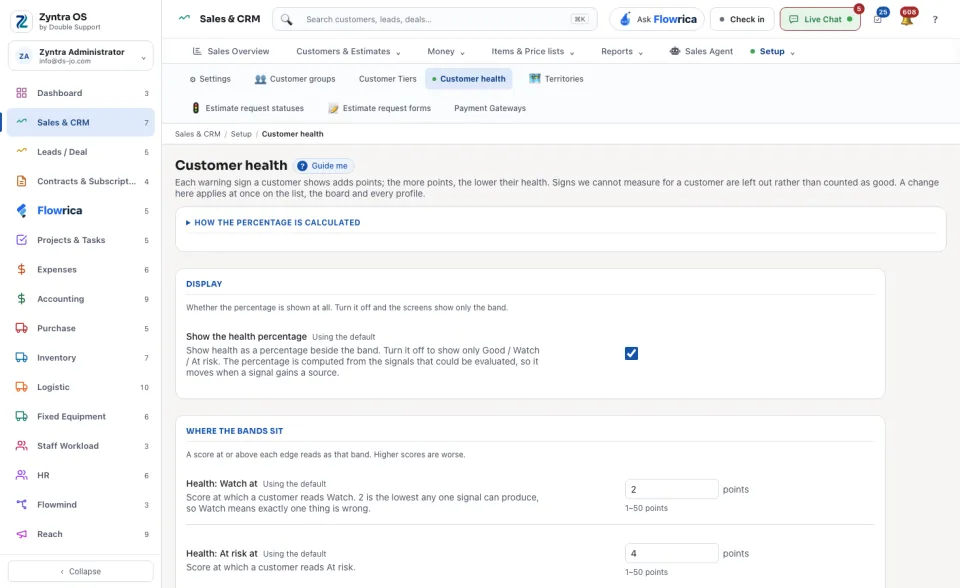Focus the Health: At risk at points field
This screenshot has height=588, width=960.
tap(671, 553)
